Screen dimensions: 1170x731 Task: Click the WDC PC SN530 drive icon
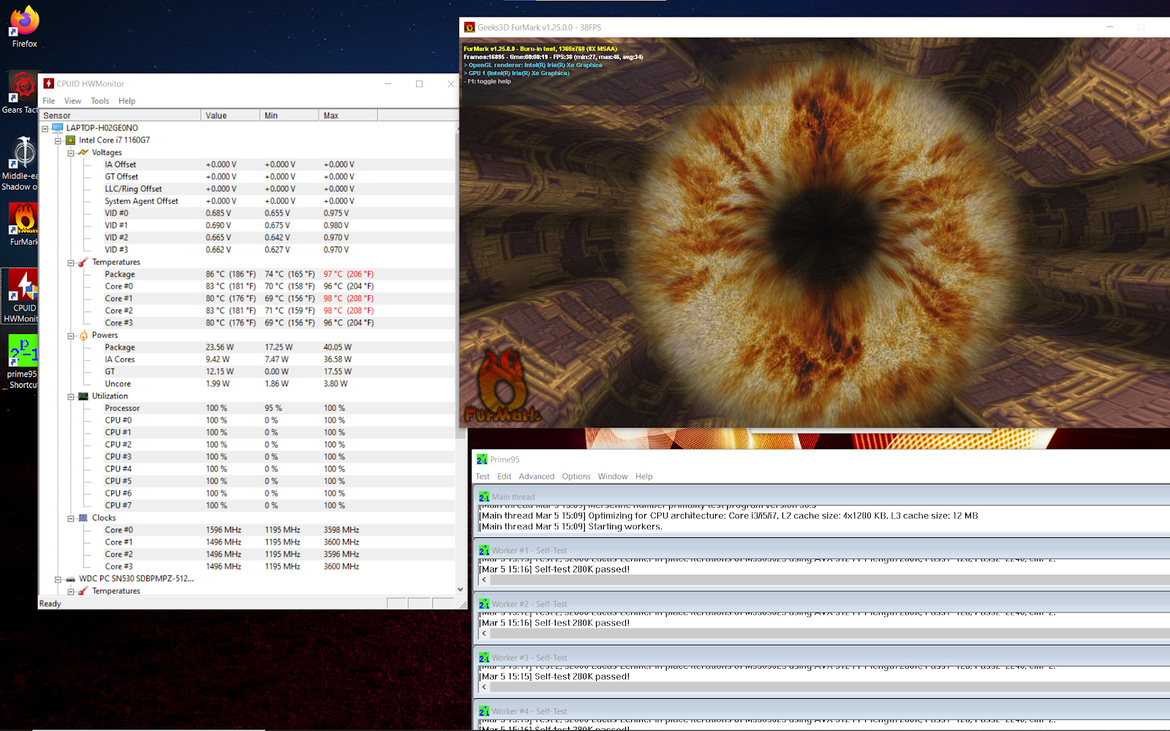pos(70,579)
